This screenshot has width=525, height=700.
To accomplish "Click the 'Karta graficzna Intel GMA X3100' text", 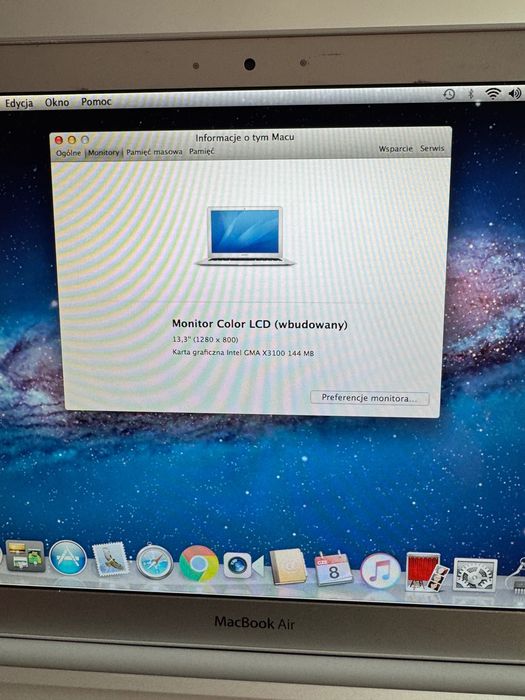I will [229, 352].
